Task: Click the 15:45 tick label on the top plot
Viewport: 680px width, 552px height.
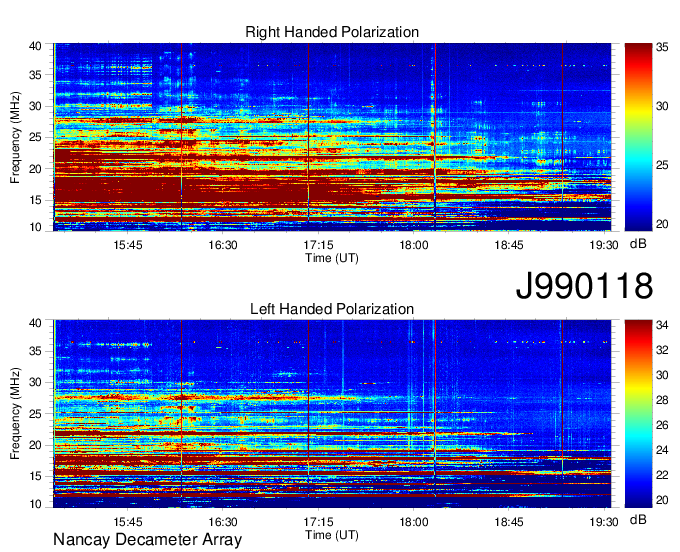Action: click(128, 245)
